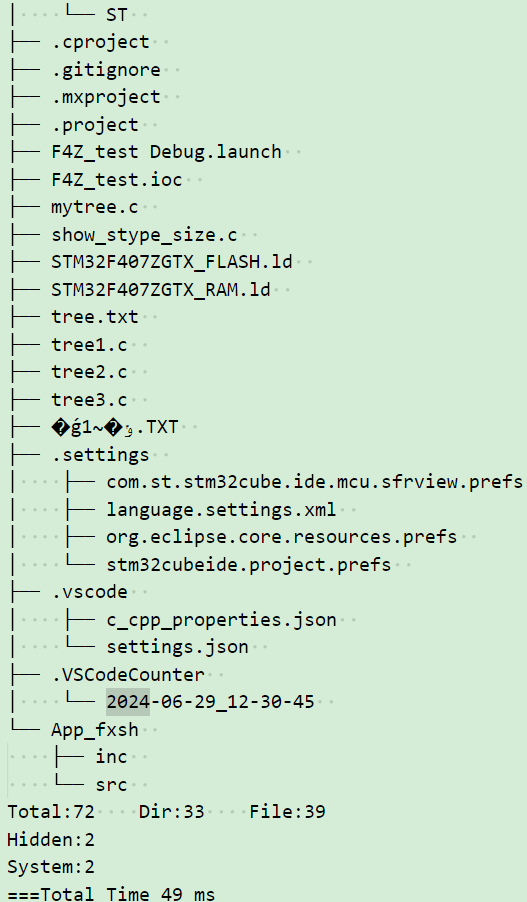This screenshot has width=527, height=902.
Task: Click the .vscode folder name
Action: pyautogui.click(x=90, y=592)
